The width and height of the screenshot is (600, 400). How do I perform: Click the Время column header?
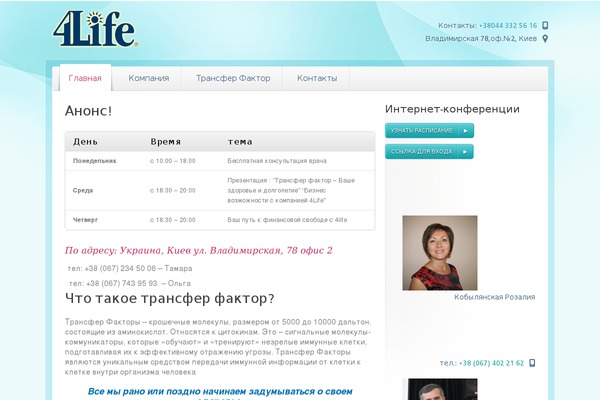click(165, 142)
